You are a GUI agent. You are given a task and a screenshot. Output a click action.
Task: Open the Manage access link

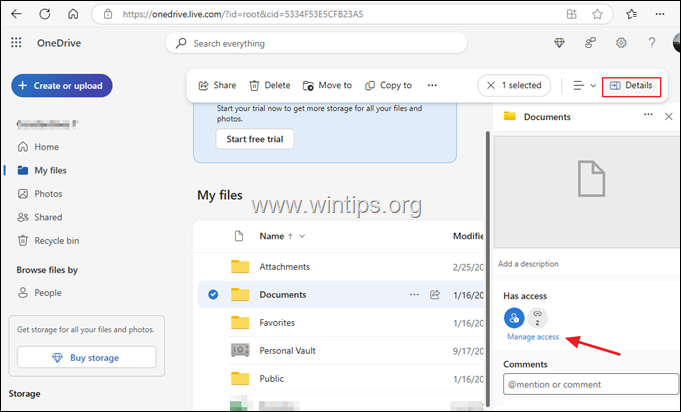(x=533, y=337)
